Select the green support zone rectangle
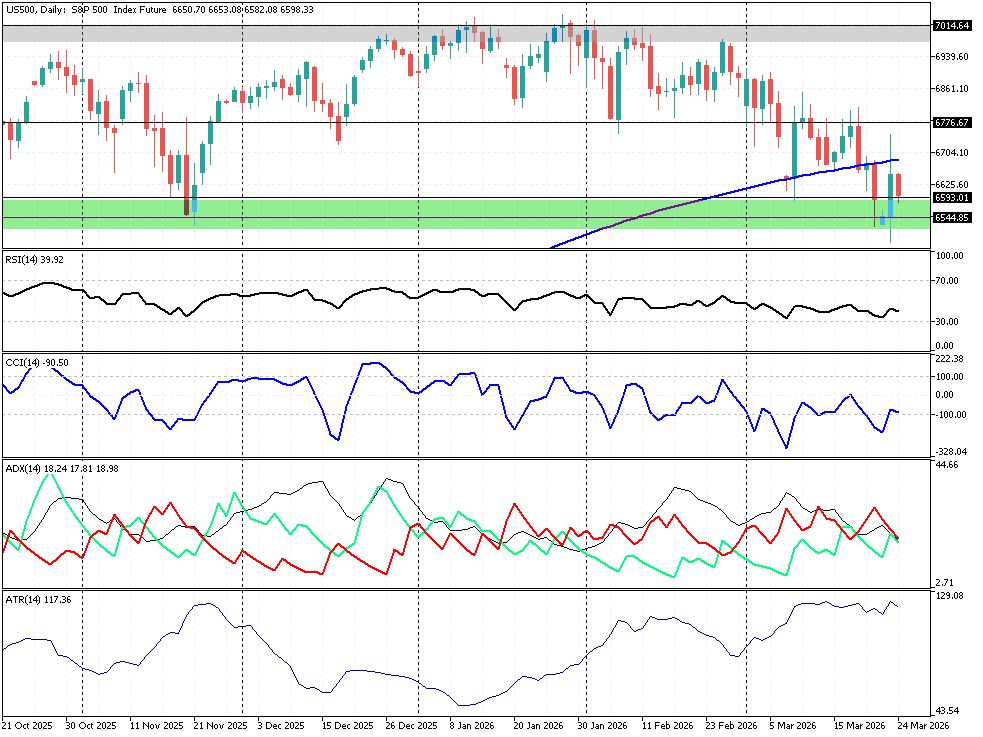 [400, 213]
